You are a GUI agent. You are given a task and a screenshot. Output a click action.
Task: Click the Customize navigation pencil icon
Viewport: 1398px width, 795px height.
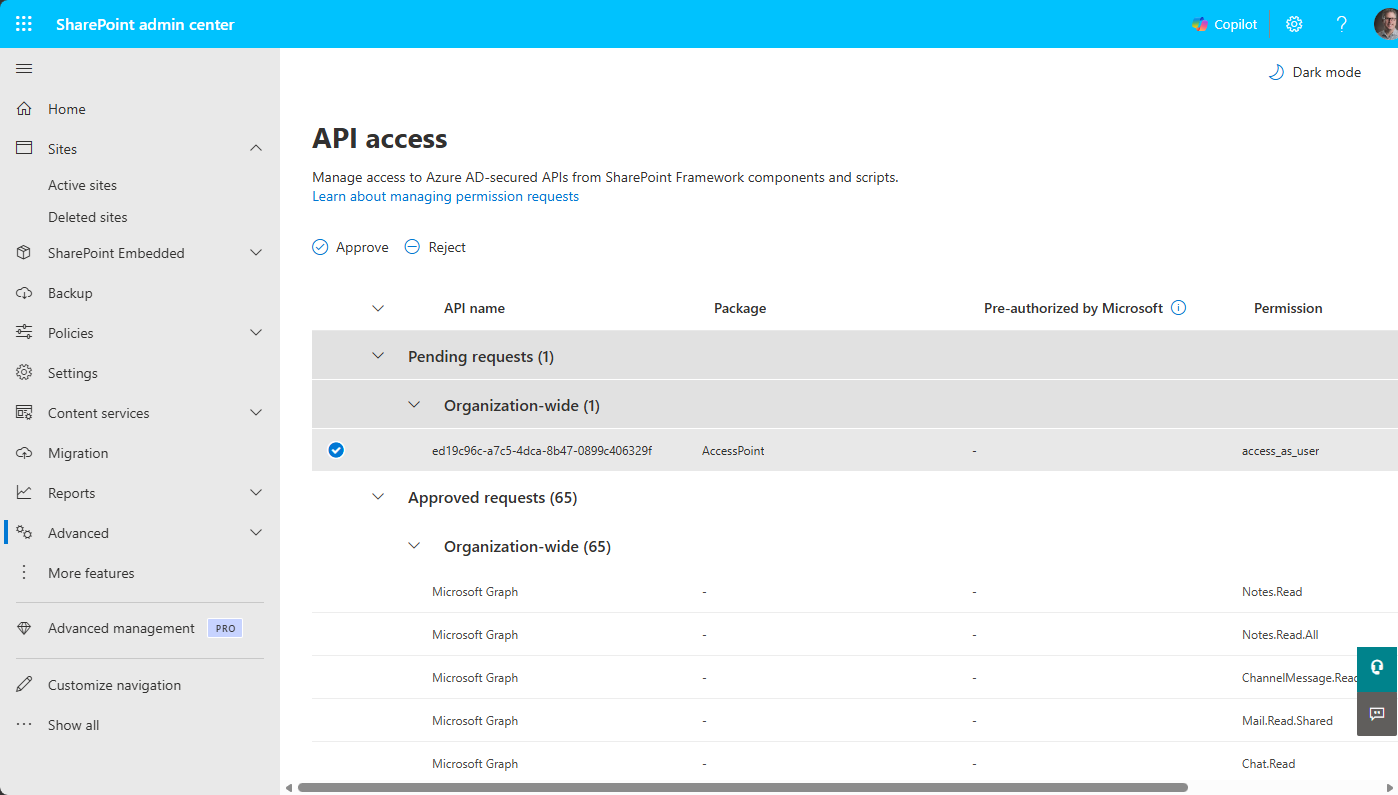pyautogui.click(x=25, y=685)
